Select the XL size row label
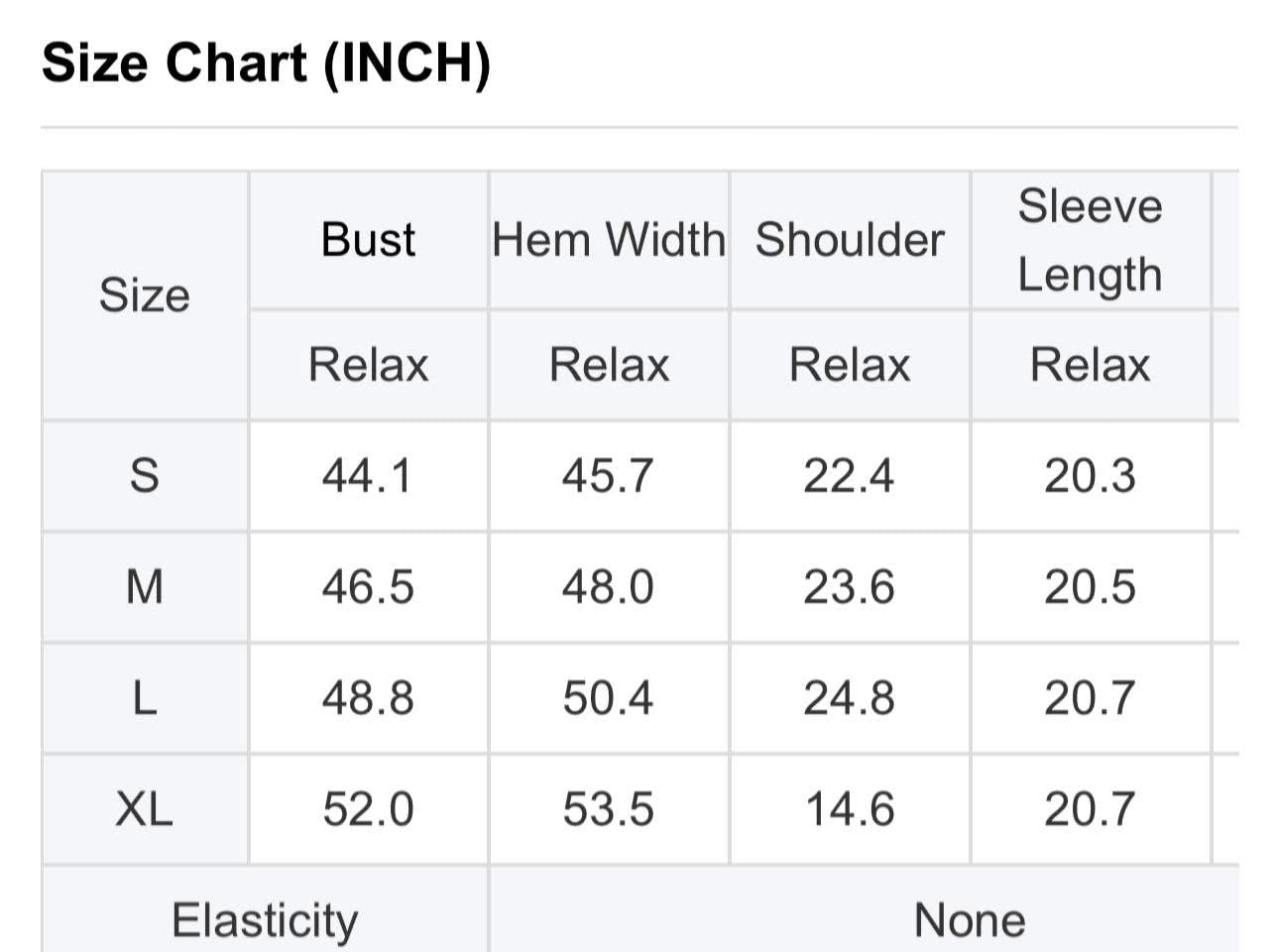Screen dimensions: 1279x952 point(145,809)
